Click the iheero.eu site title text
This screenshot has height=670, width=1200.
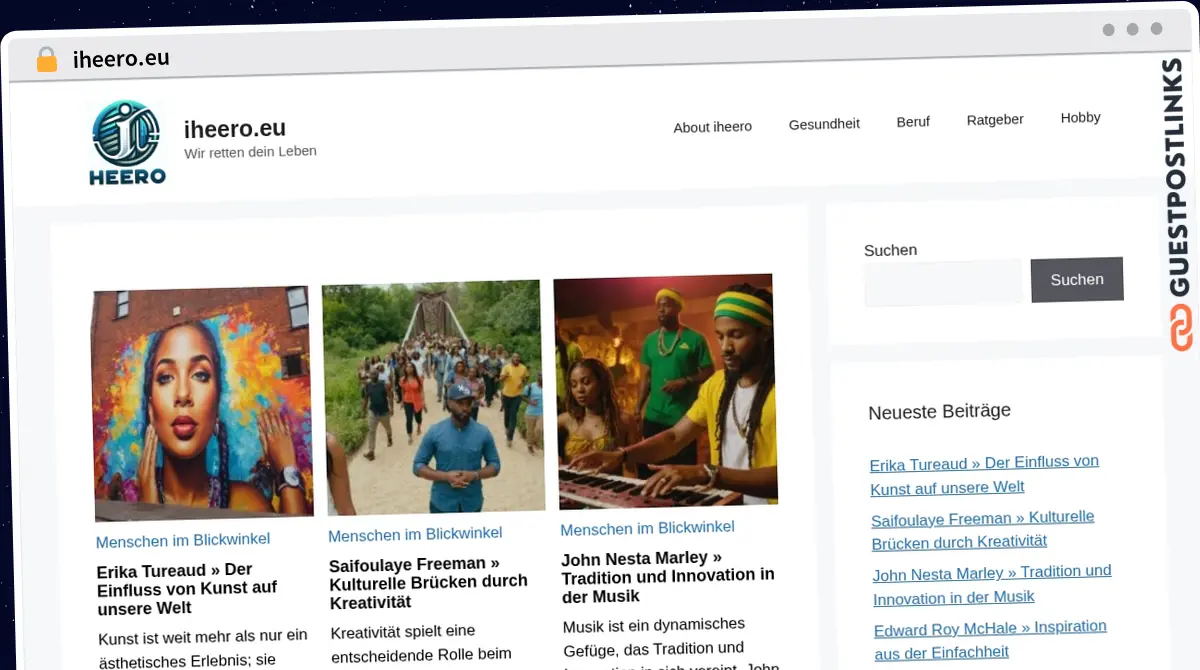[235, 129]
